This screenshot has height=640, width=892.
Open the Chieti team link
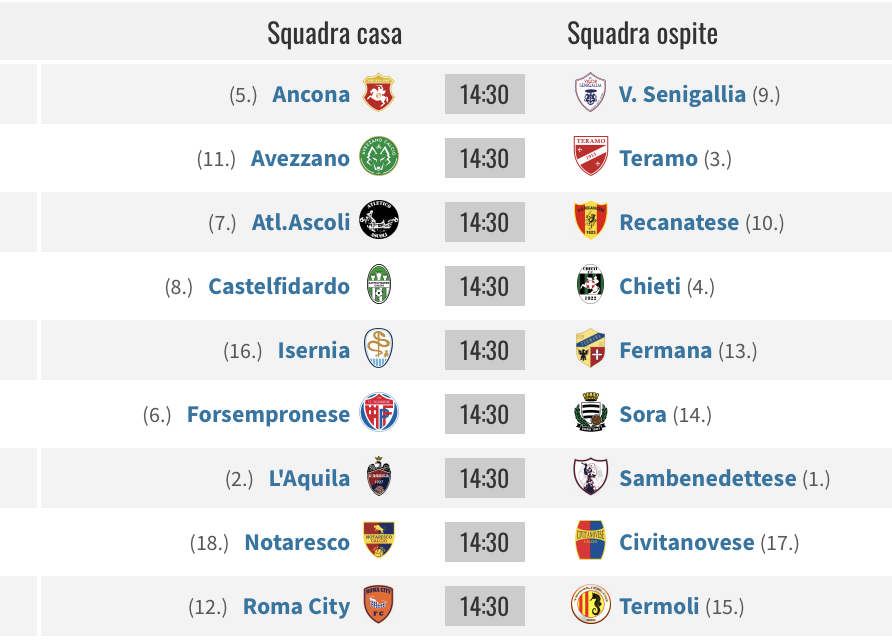(x=650, y=286)
